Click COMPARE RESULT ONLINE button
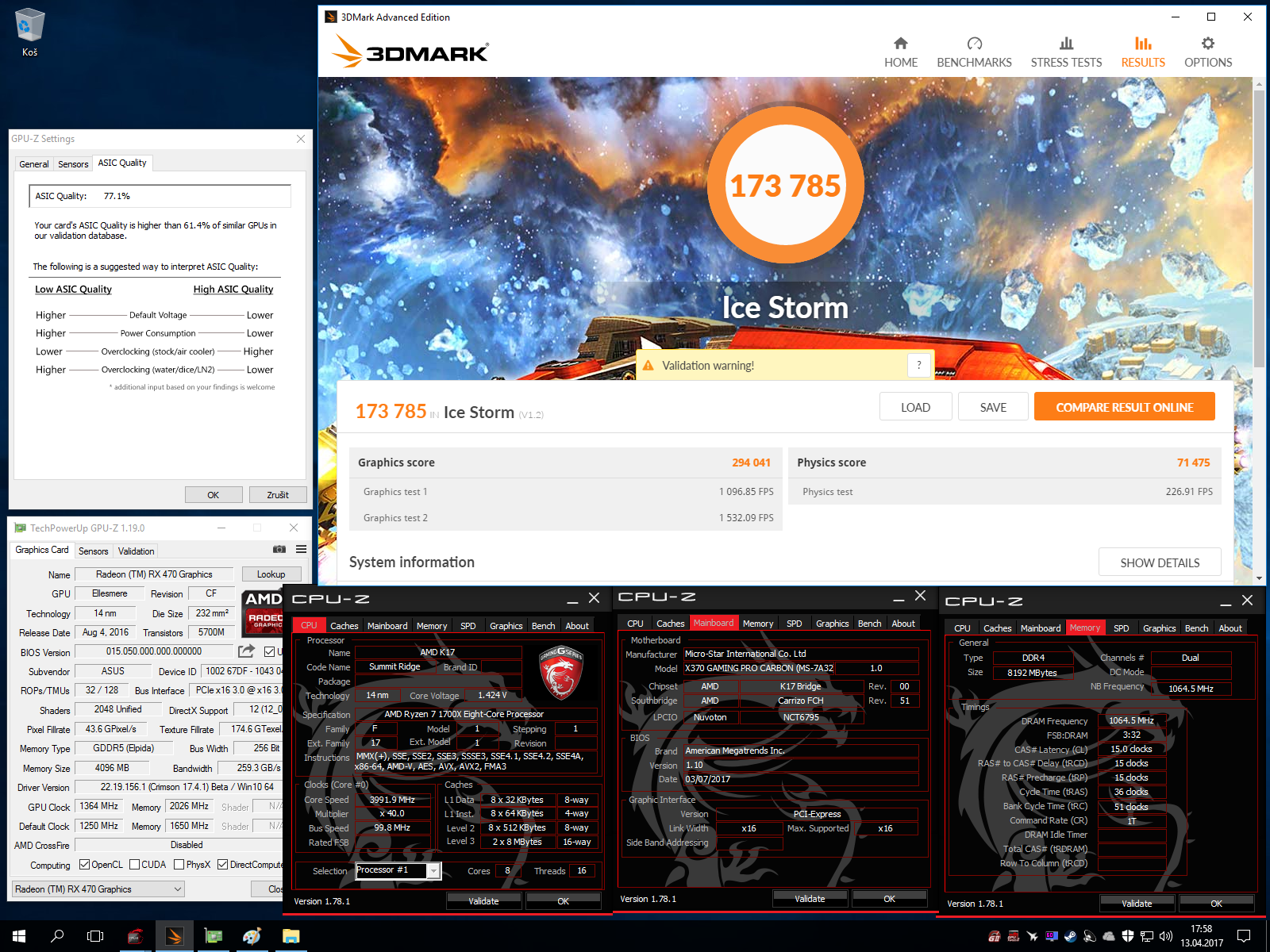This screenshot has width=1270, height=952. [1125, 407]
